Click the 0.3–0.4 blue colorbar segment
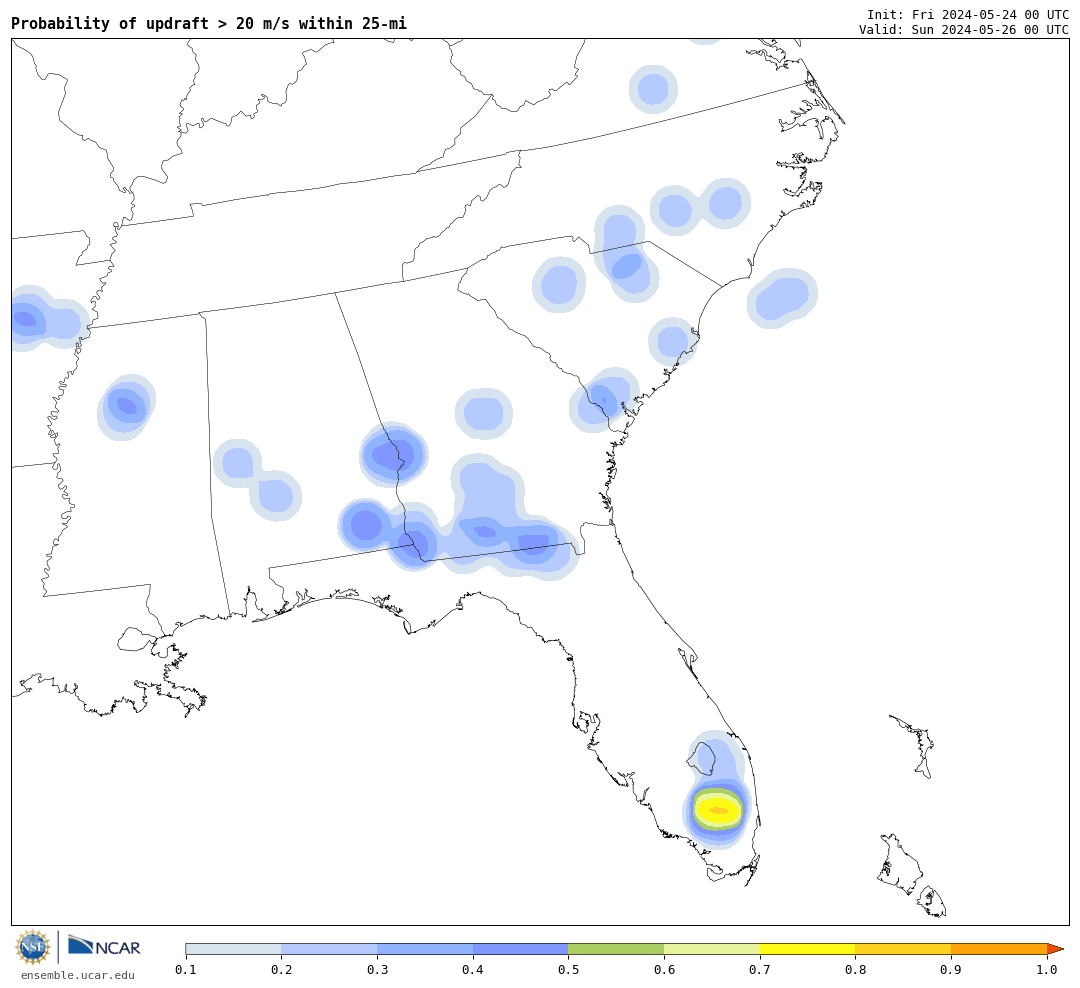 coord(425,949)
